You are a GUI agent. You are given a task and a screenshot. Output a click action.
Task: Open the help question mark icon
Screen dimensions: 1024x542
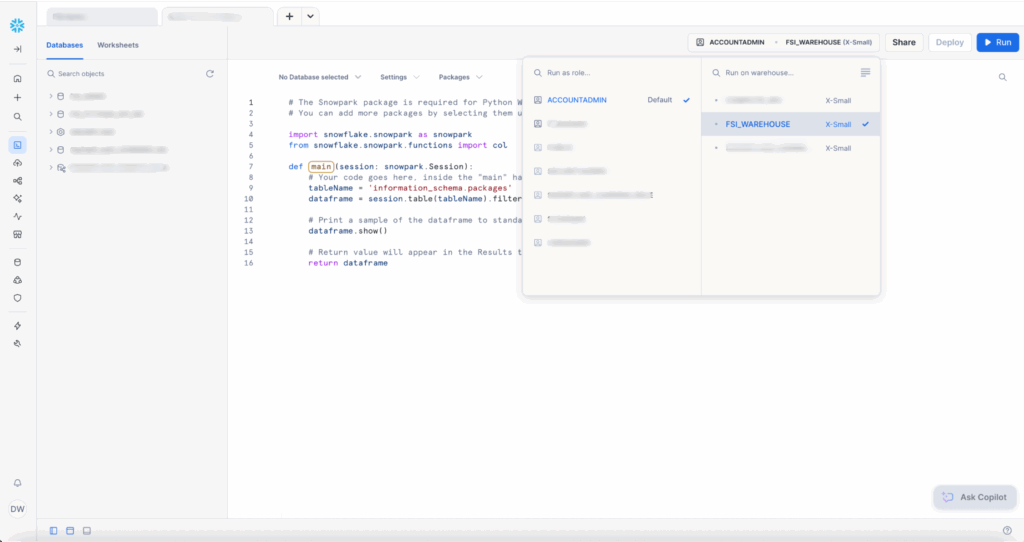[1007, 530]
